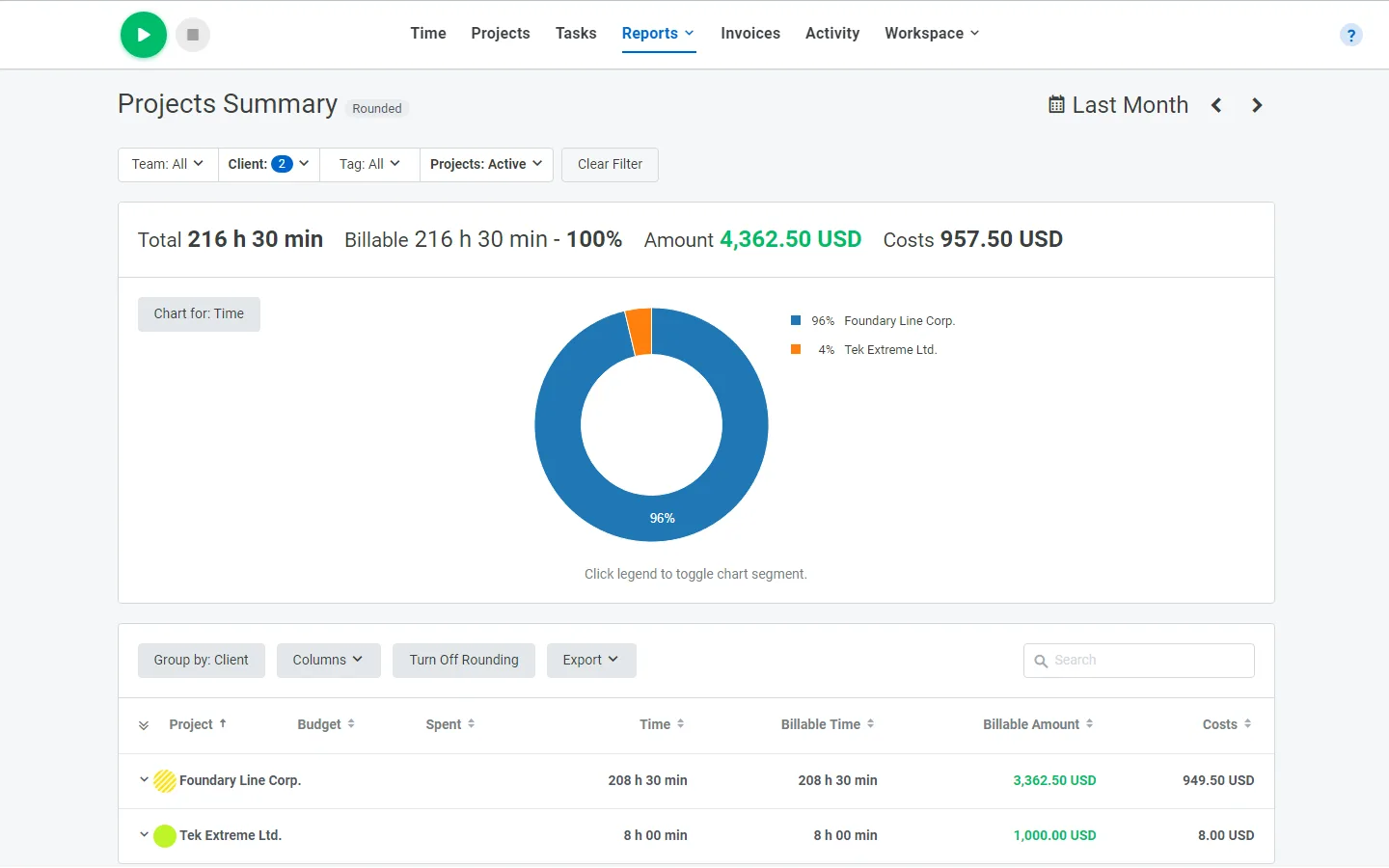Sort by Billable Amount column
This screenshot has height=868, width=1389.
tap(1038, 724)
